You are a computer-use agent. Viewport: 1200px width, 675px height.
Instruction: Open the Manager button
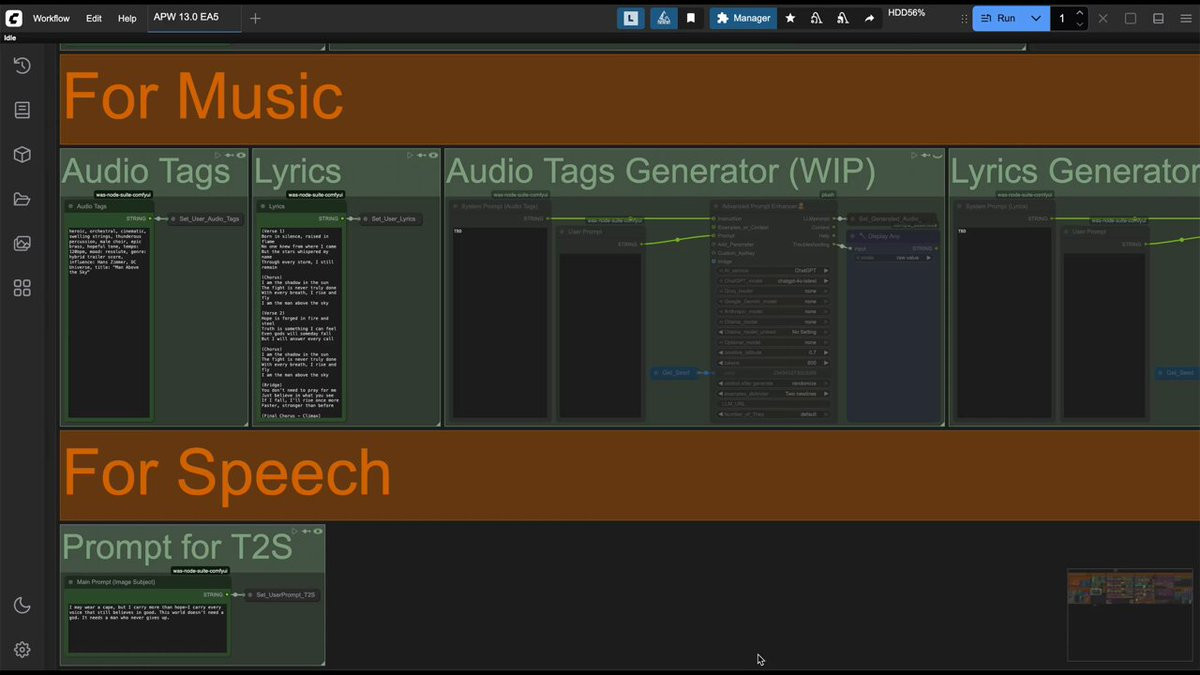pyautogui.click(x=743, y=18)
